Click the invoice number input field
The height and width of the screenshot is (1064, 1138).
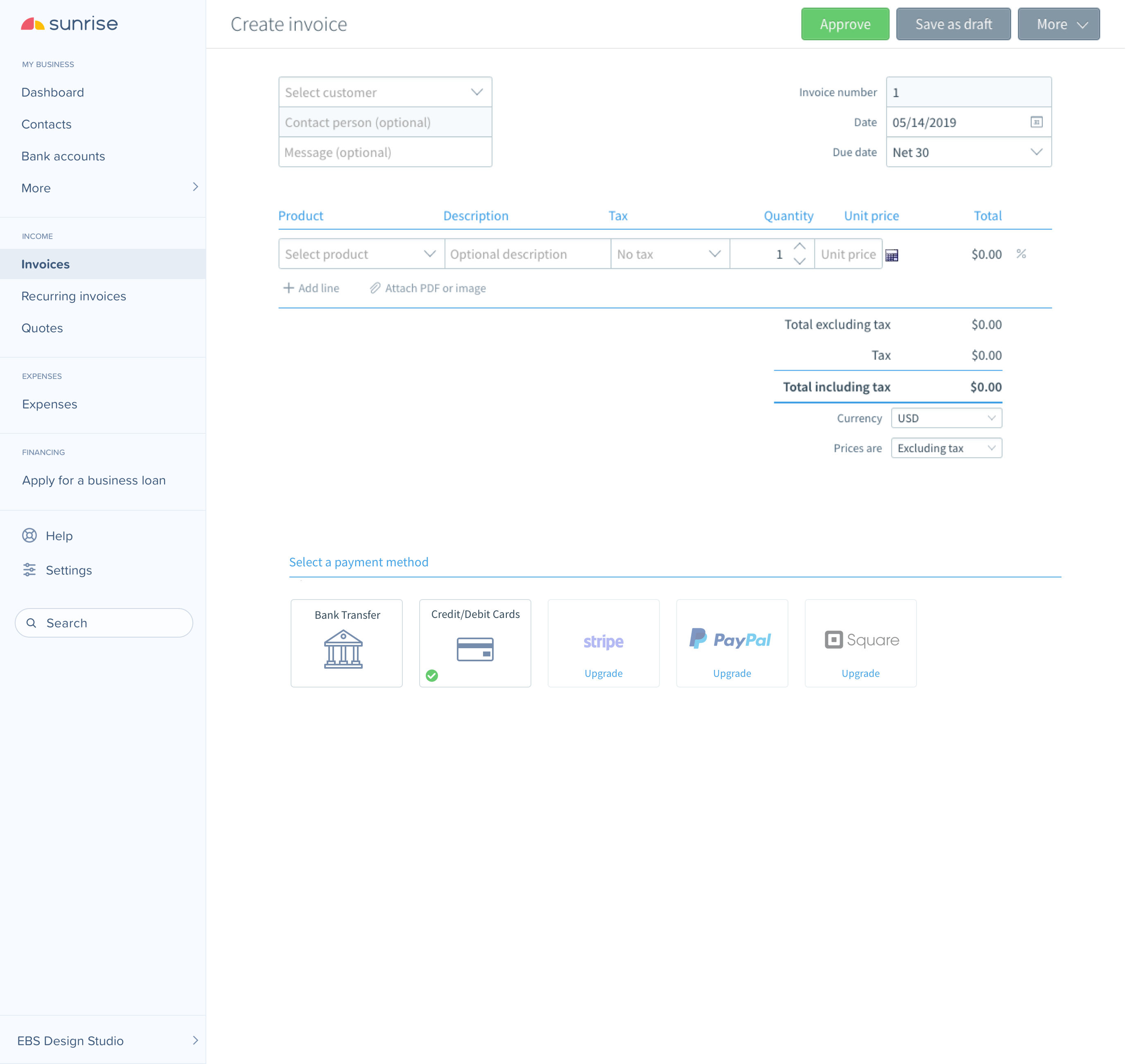pos(968,92)
